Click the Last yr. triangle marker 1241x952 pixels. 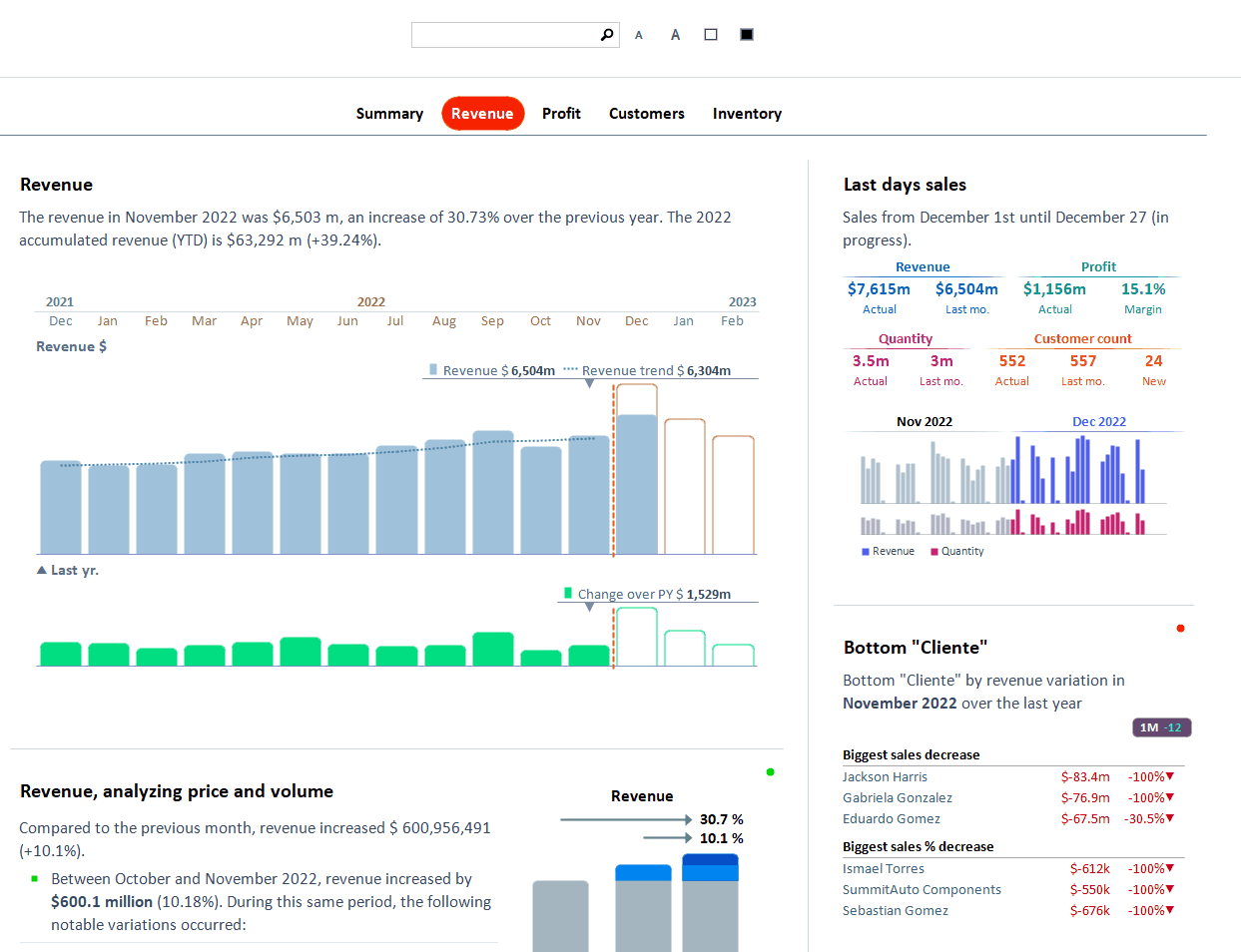(42, 570)
